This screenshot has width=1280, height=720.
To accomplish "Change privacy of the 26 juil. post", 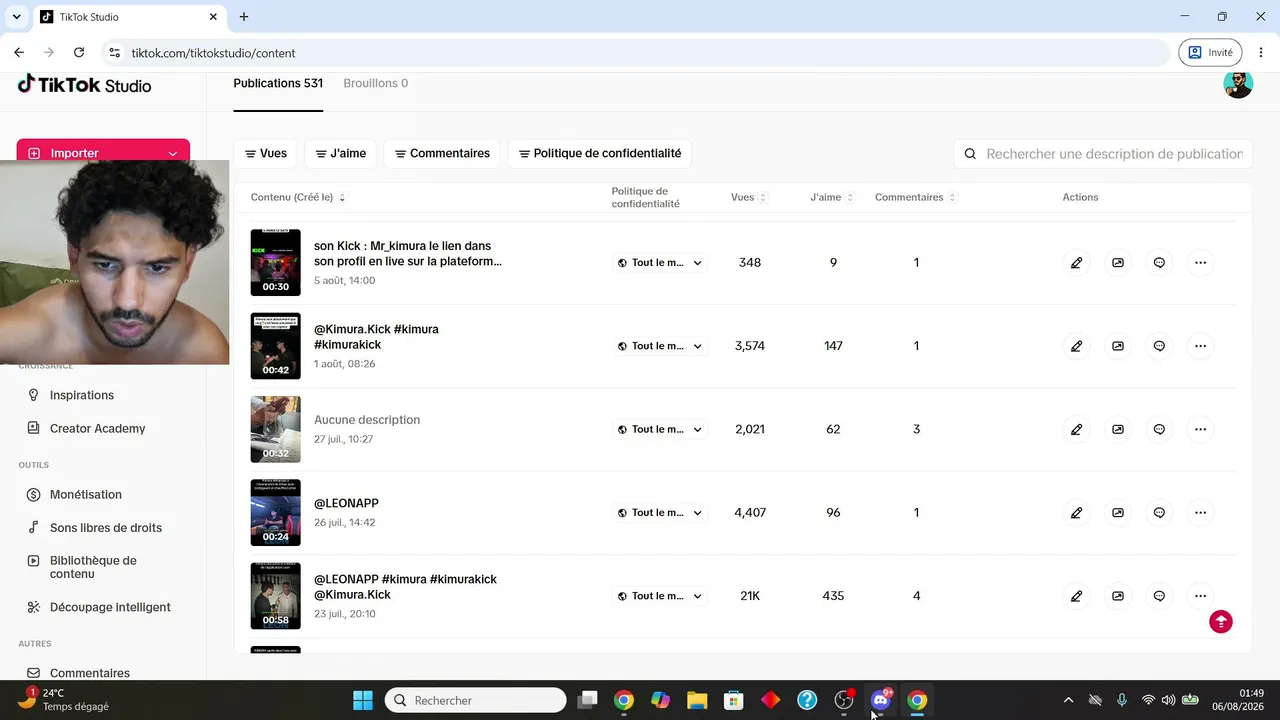I will pyautogui.click(x=661, y=513).
